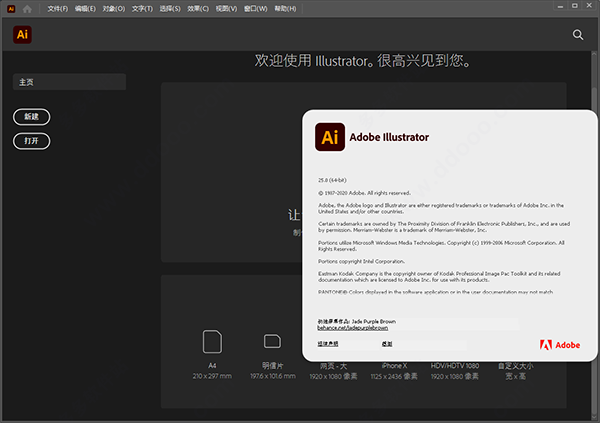600x423 pixels.
Task: Choose the iPhone X 1125 x 2436 preset
Action: tap(394, 371)
